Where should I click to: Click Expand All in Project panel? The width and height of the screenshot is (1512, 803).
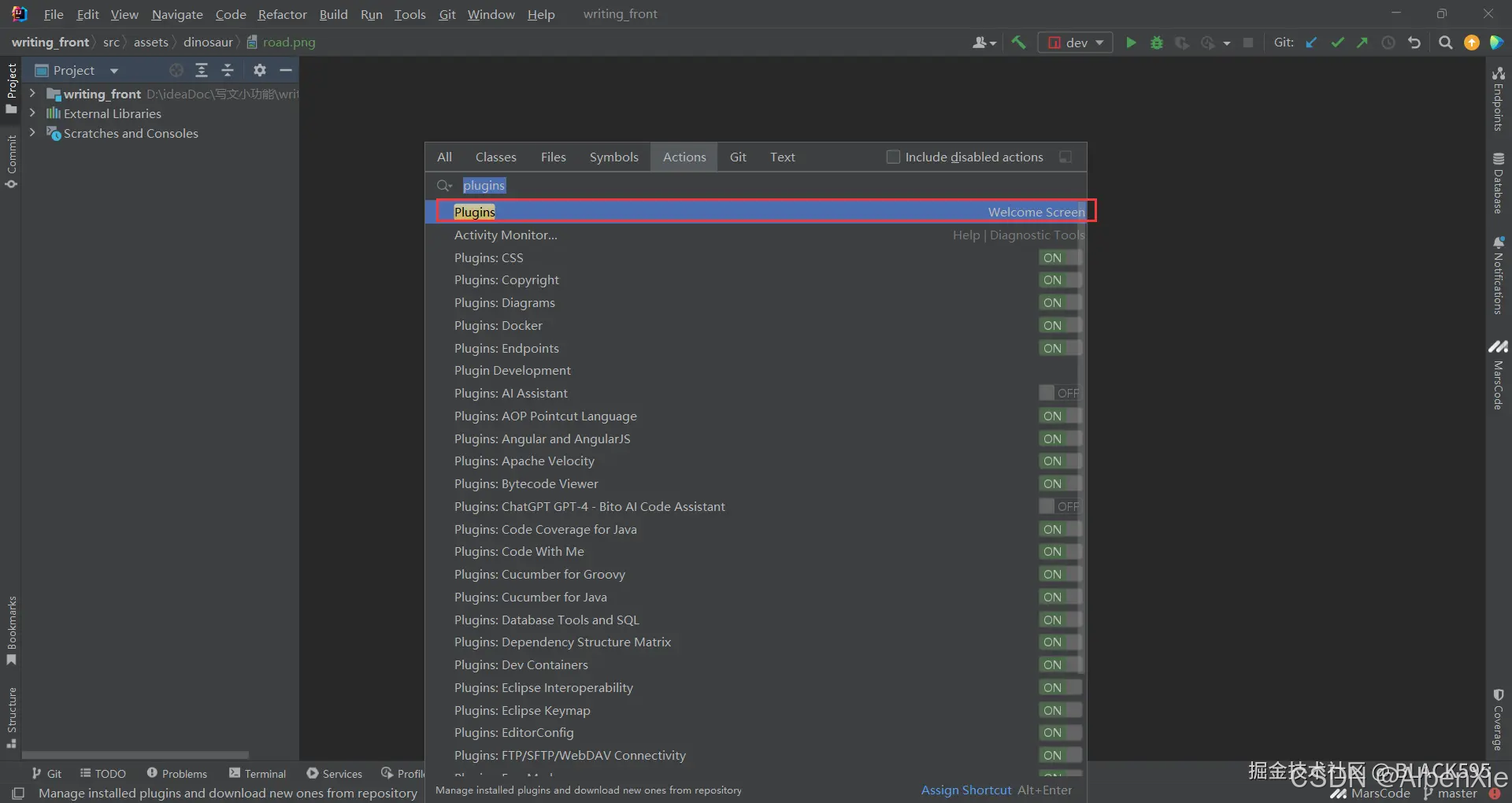click(x=202, y=70)
